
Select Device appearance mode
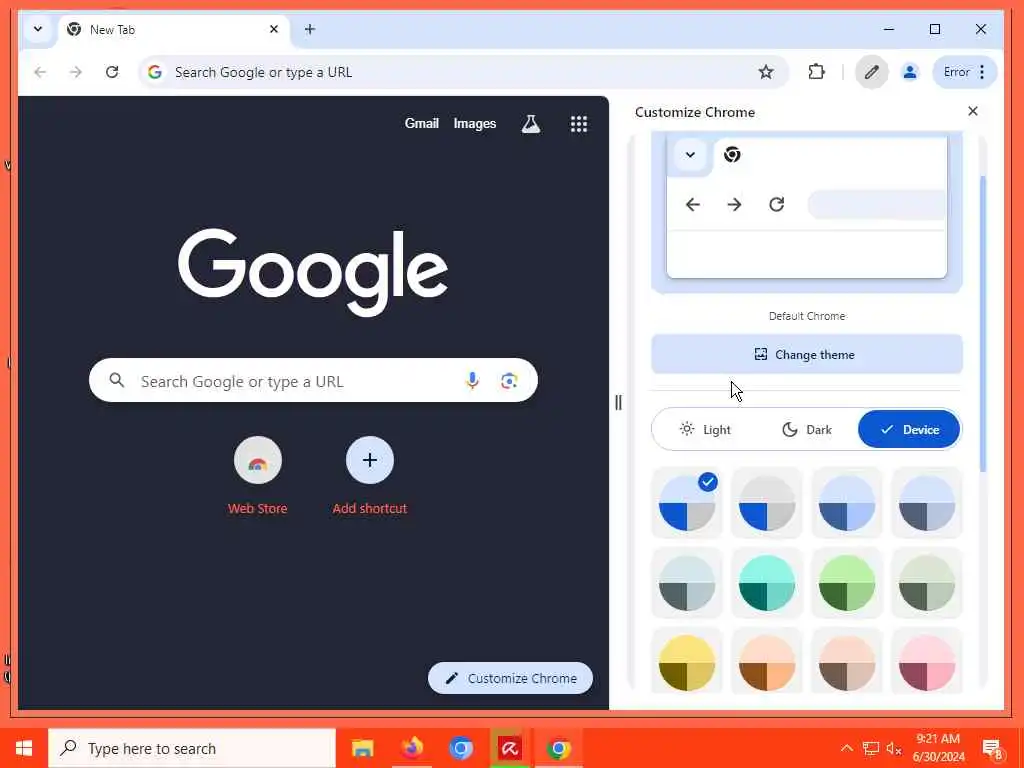(909, 429)
